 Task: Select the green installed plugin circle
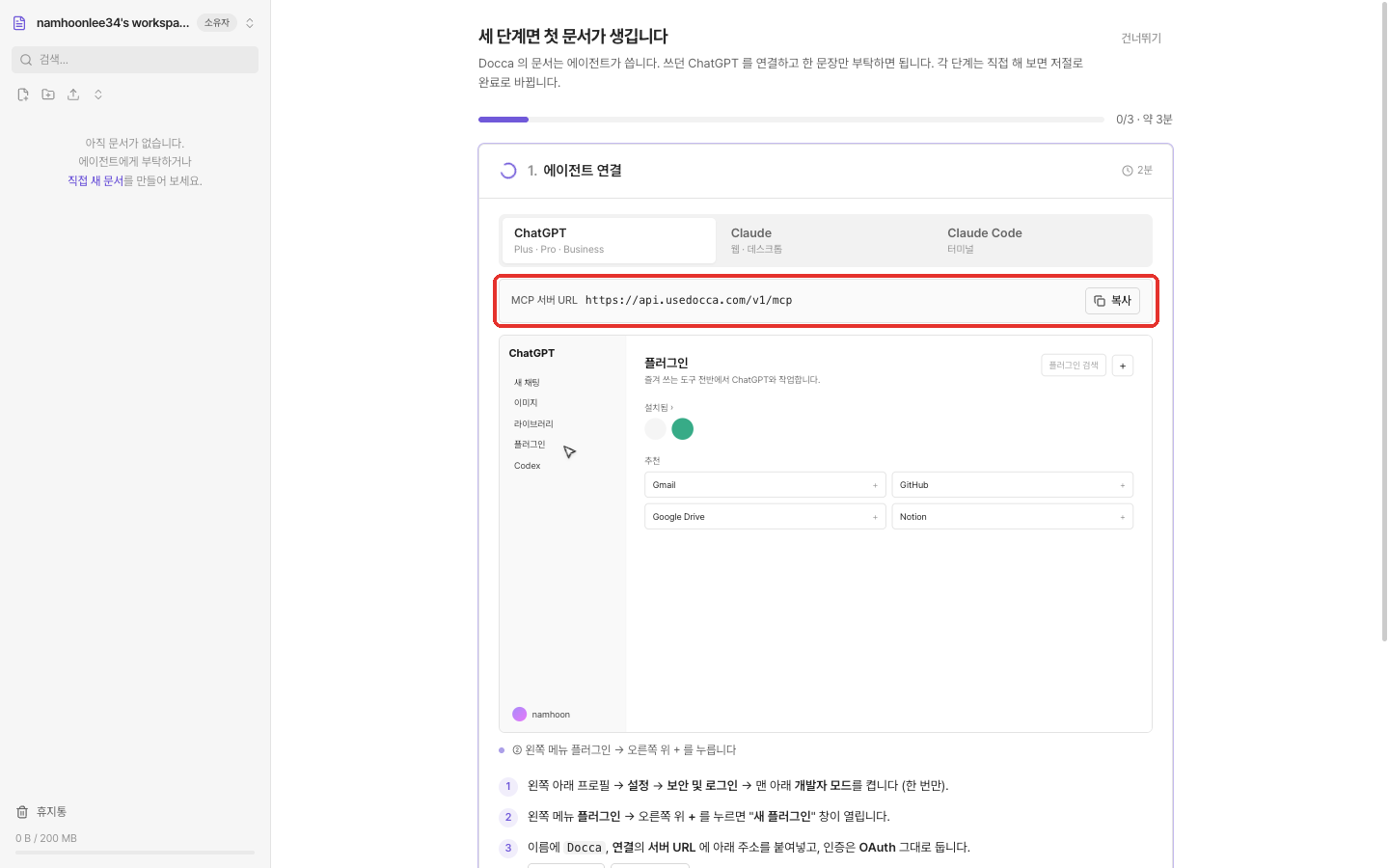coord(683,429)
